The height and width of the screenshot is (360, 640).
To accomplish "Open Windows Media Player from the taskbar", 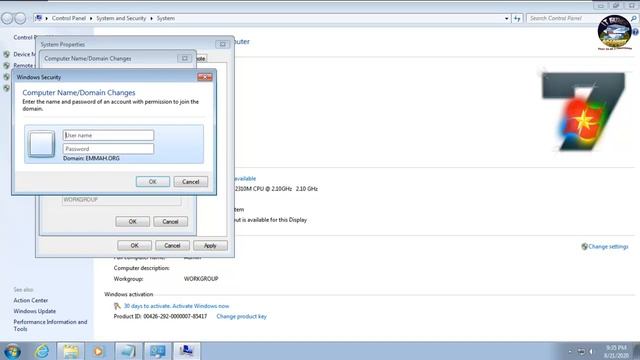I will (98, 351).
